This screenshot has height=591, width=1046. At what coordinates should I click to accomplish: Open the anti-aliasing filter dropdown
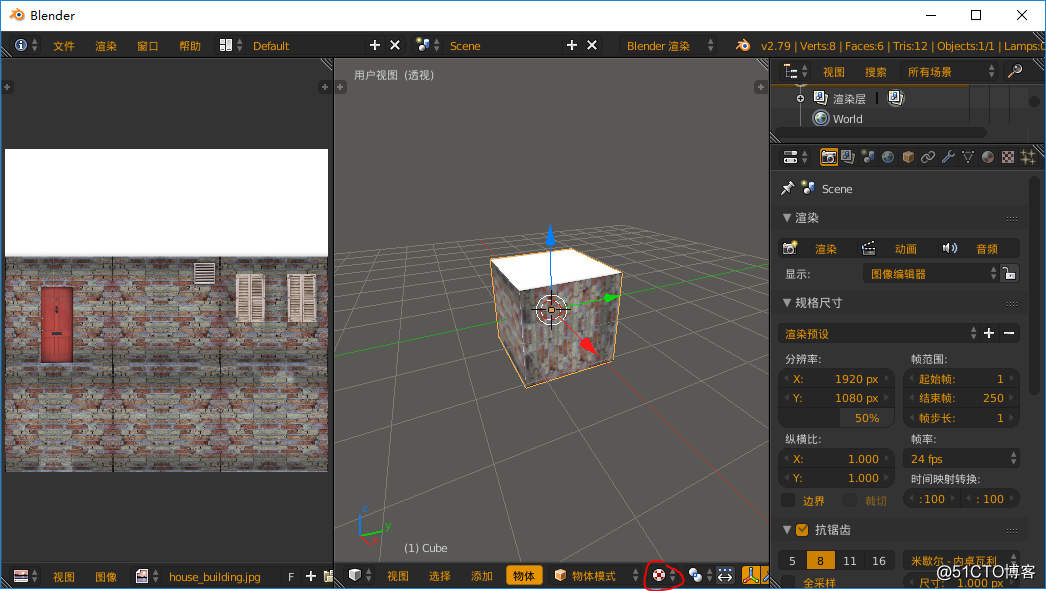[961, 561]
